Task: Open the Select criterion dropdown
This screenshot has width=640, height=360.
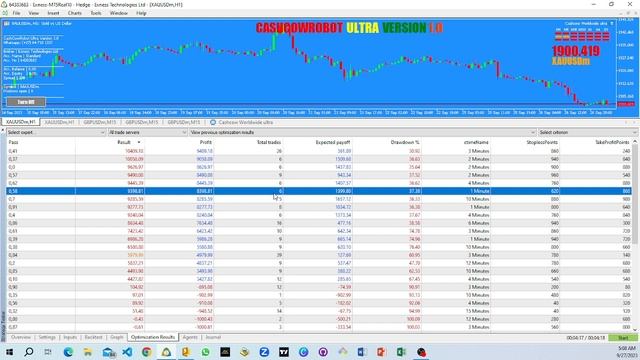Action: [x=587, y=132]
